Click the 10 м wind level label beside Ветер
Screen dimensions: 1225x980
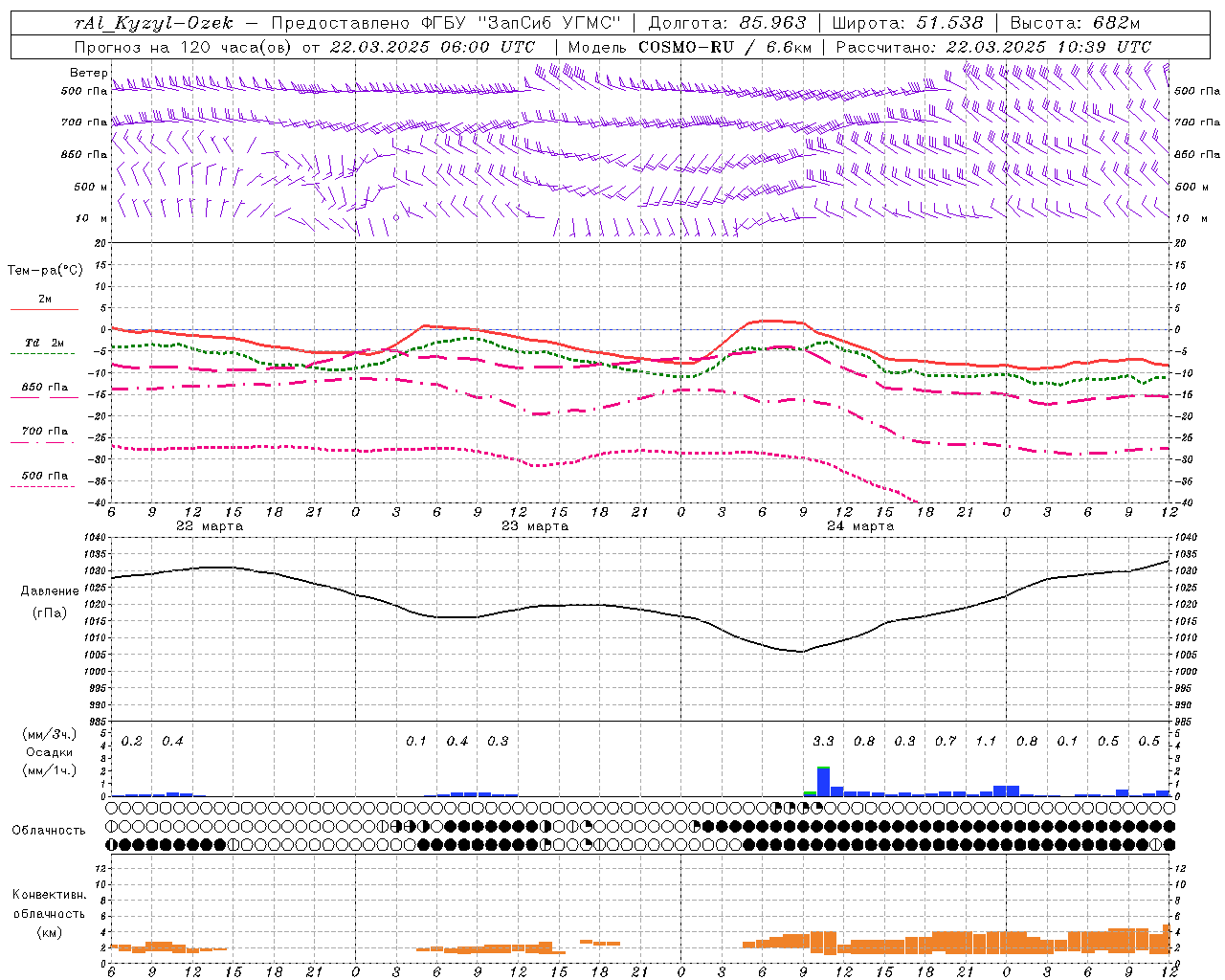(x=91, y=218)
